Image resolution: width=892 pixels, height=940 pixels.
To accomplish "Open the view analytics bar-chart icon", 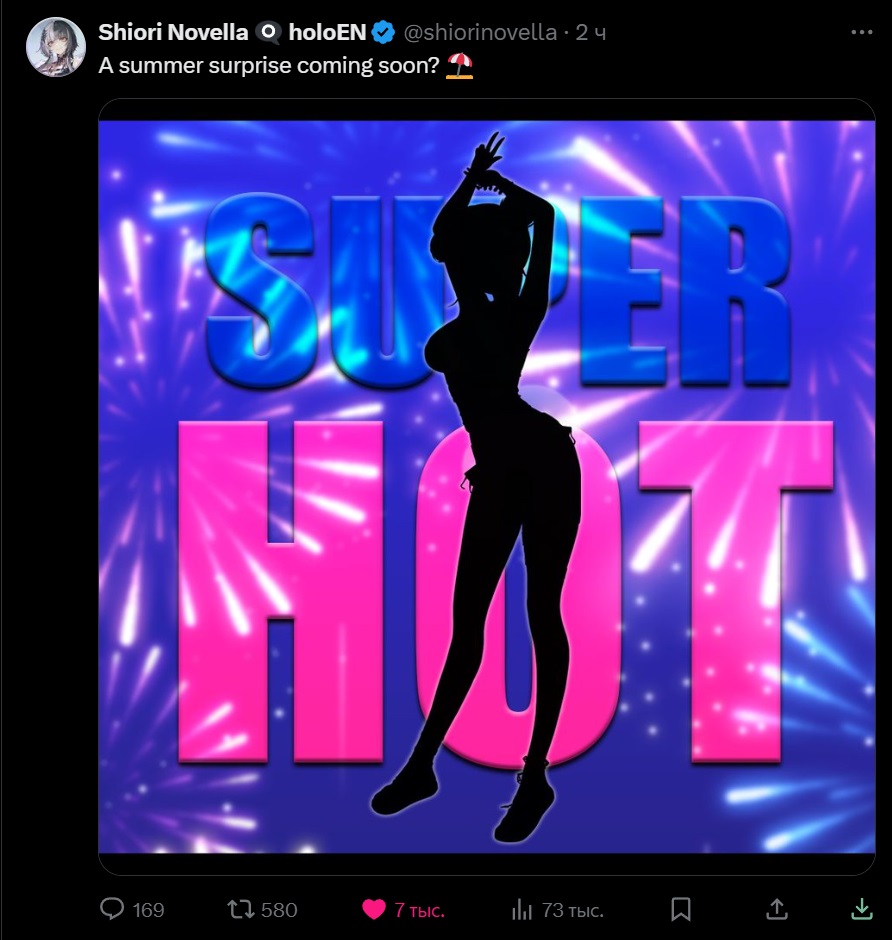I will click(x=522, y=910).
